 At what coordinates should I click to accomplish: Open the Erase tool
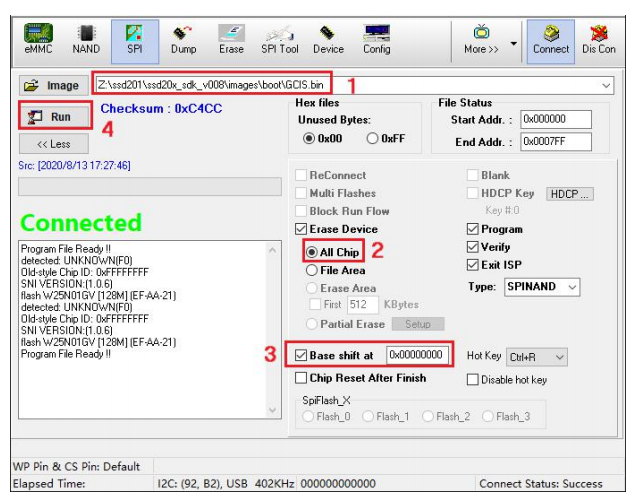click(231, 40)
